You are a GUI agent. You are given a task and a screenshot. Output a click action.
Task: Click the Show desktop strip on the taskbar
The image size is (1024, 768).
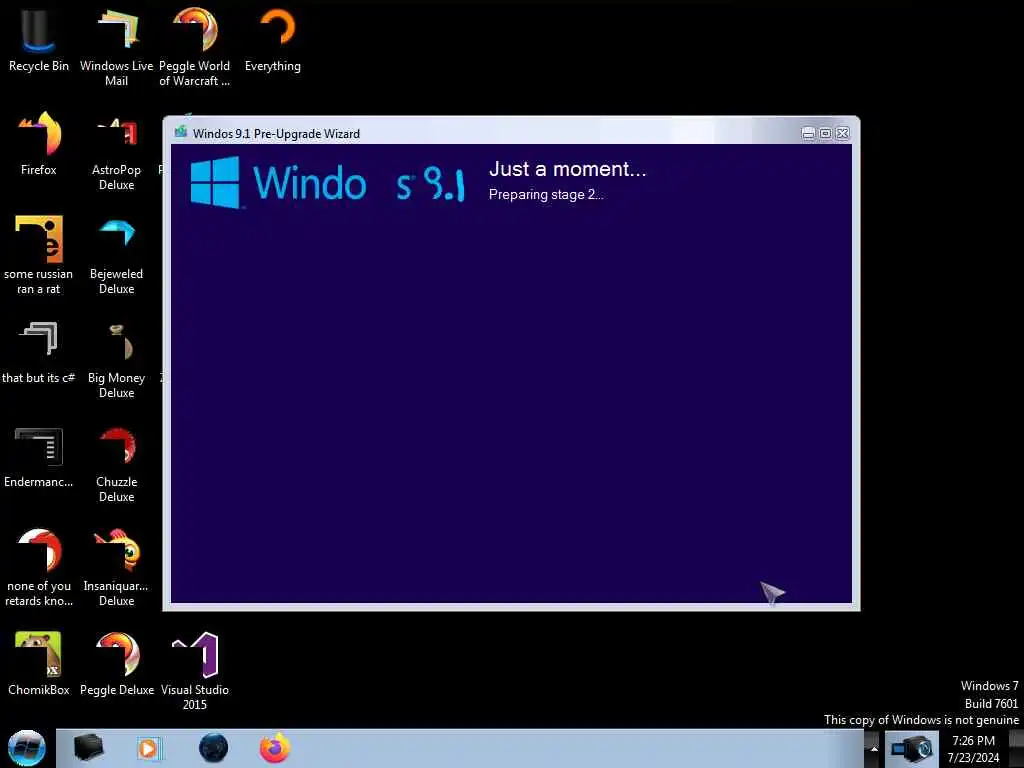(1016, 748)
